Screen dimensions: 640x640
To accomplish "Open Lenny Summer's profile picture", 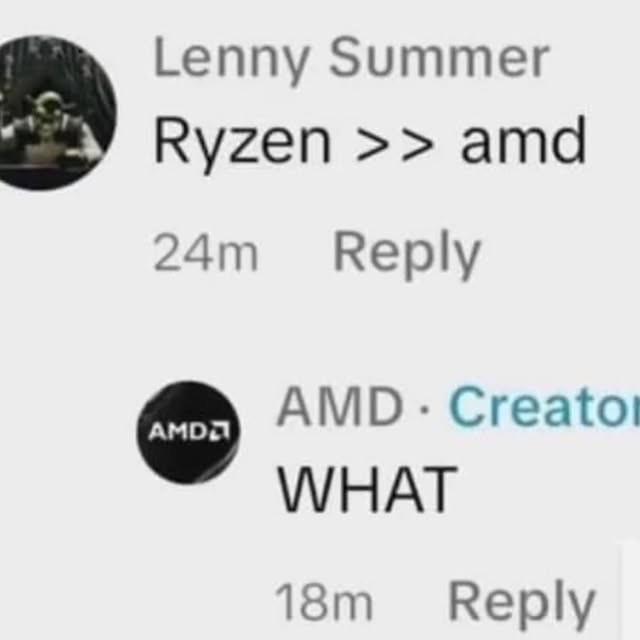I will 53,113.
